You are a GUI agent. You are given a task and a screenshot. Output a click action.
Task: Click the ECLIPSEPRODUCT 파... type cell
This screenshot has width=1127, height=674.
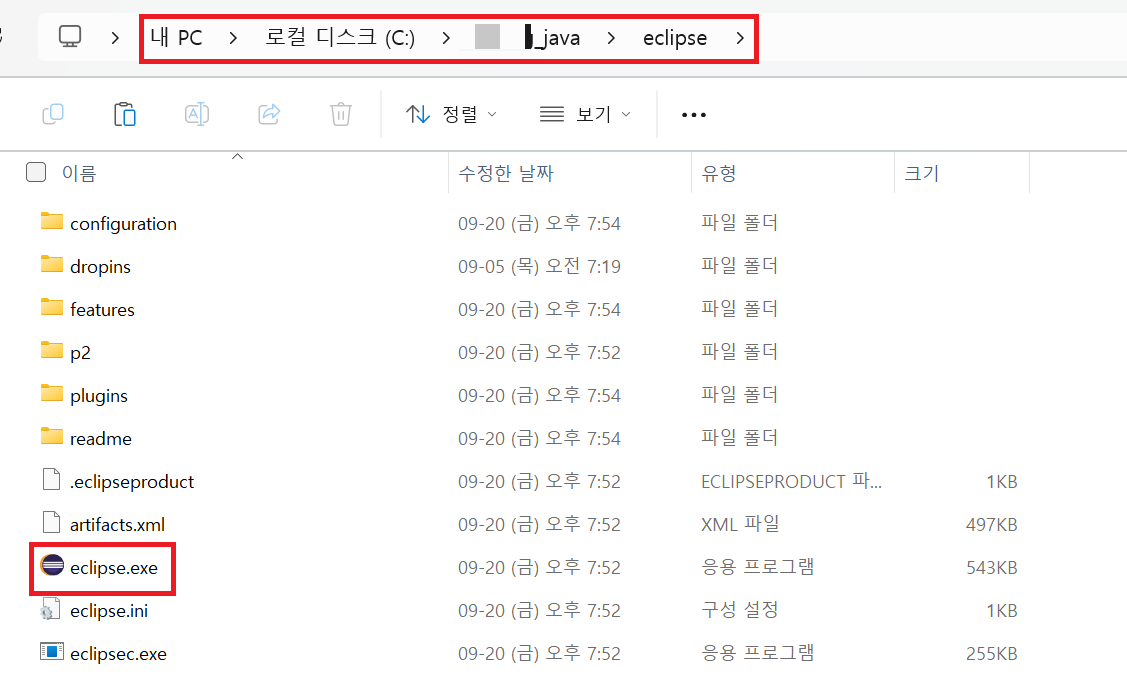pos(791,481)
